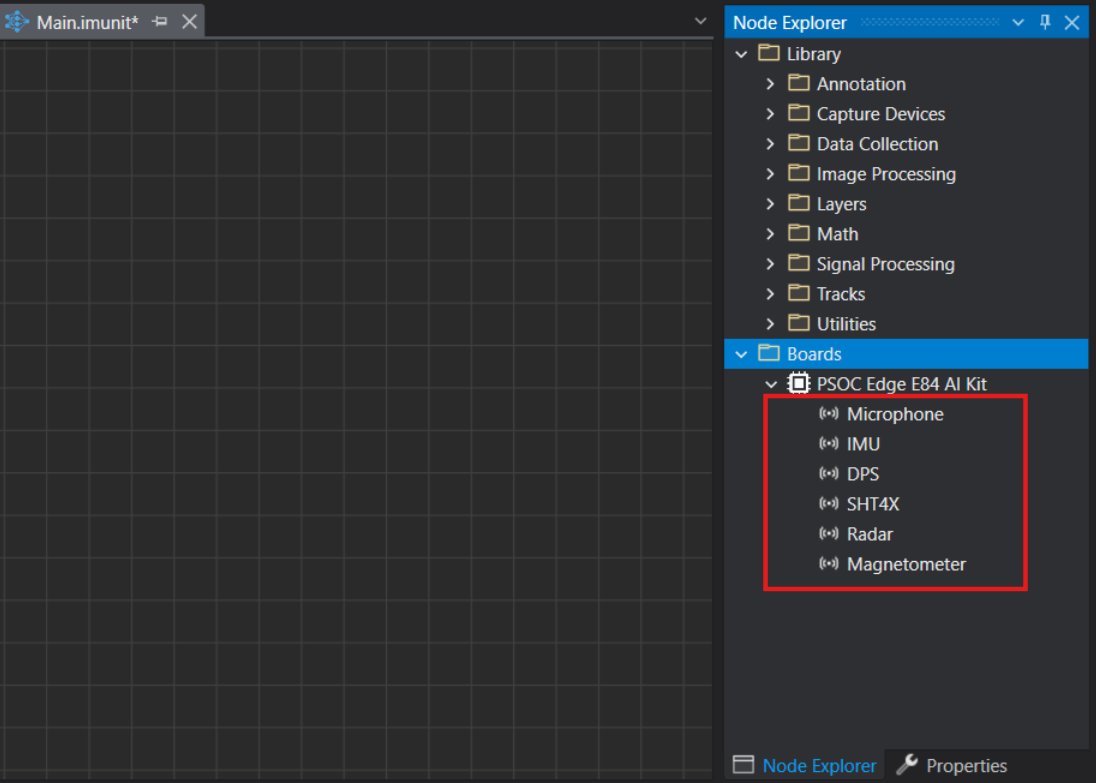Click the Magnetometer sensor node icon

[x=828, y=564]
